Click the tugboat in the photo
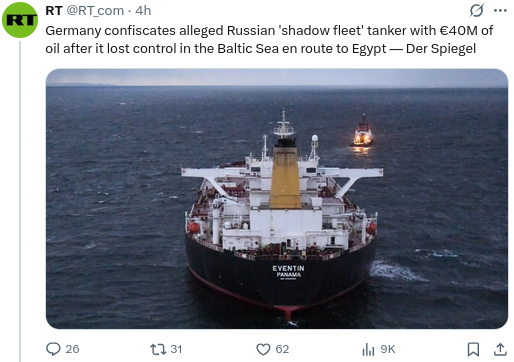The height and width of the screenshot is (362, 514). (362, 132)
